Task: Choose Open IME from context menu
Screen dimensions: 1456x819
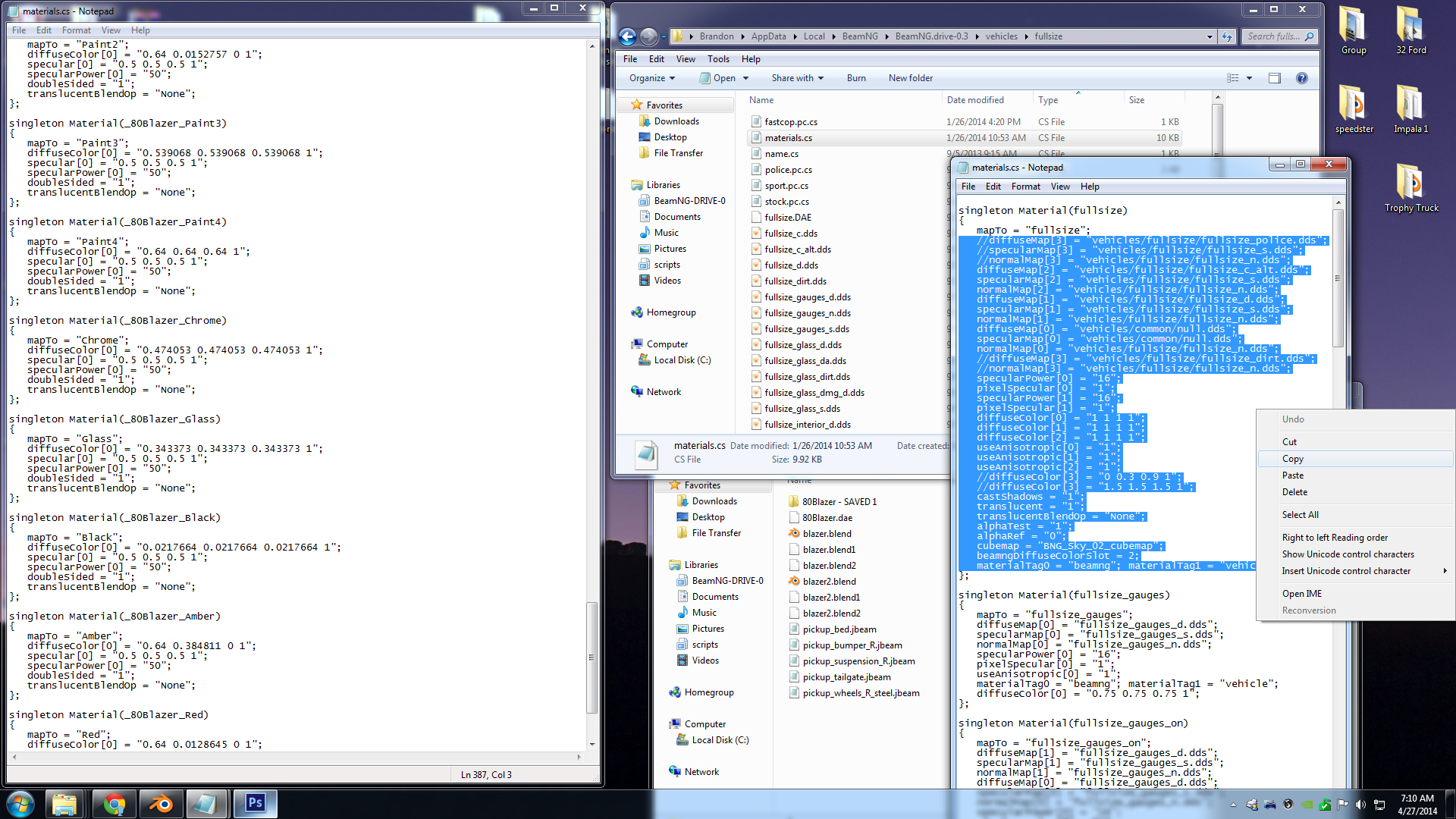Action: [1355, 594]
